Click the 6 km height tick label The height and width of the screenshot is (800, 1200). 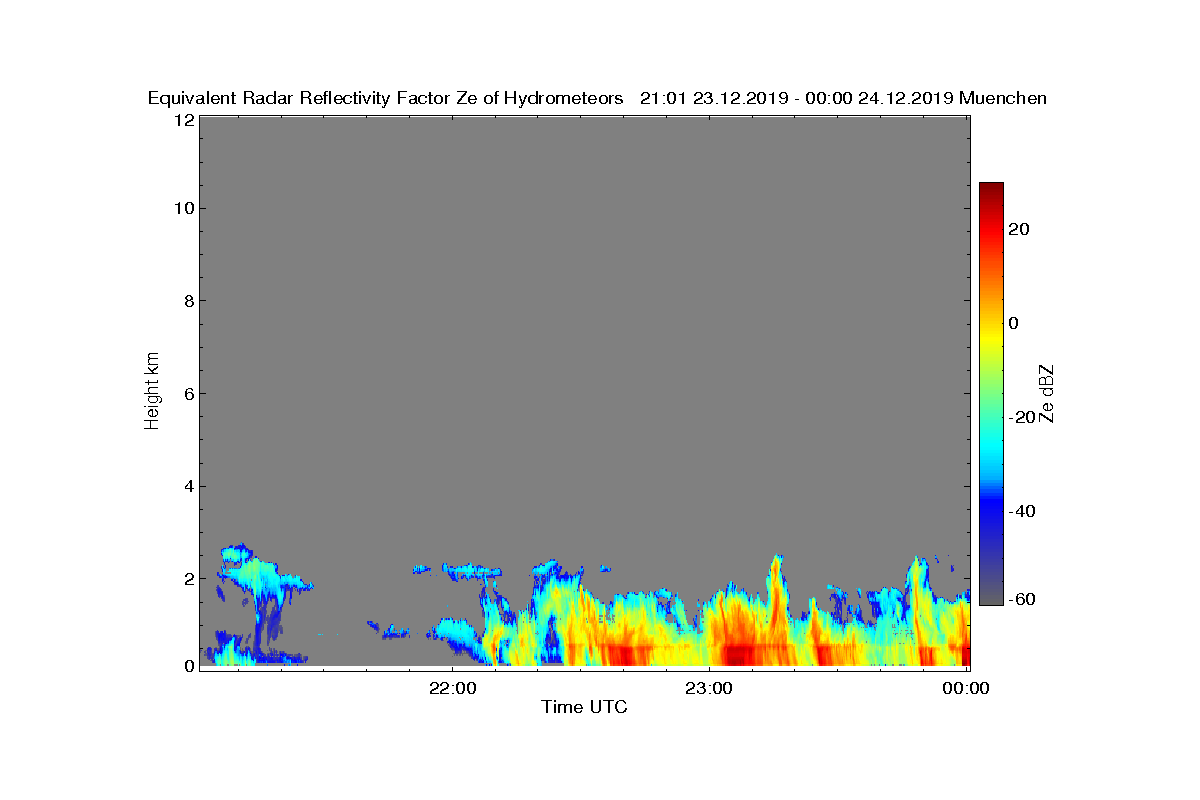coord(188,393)
